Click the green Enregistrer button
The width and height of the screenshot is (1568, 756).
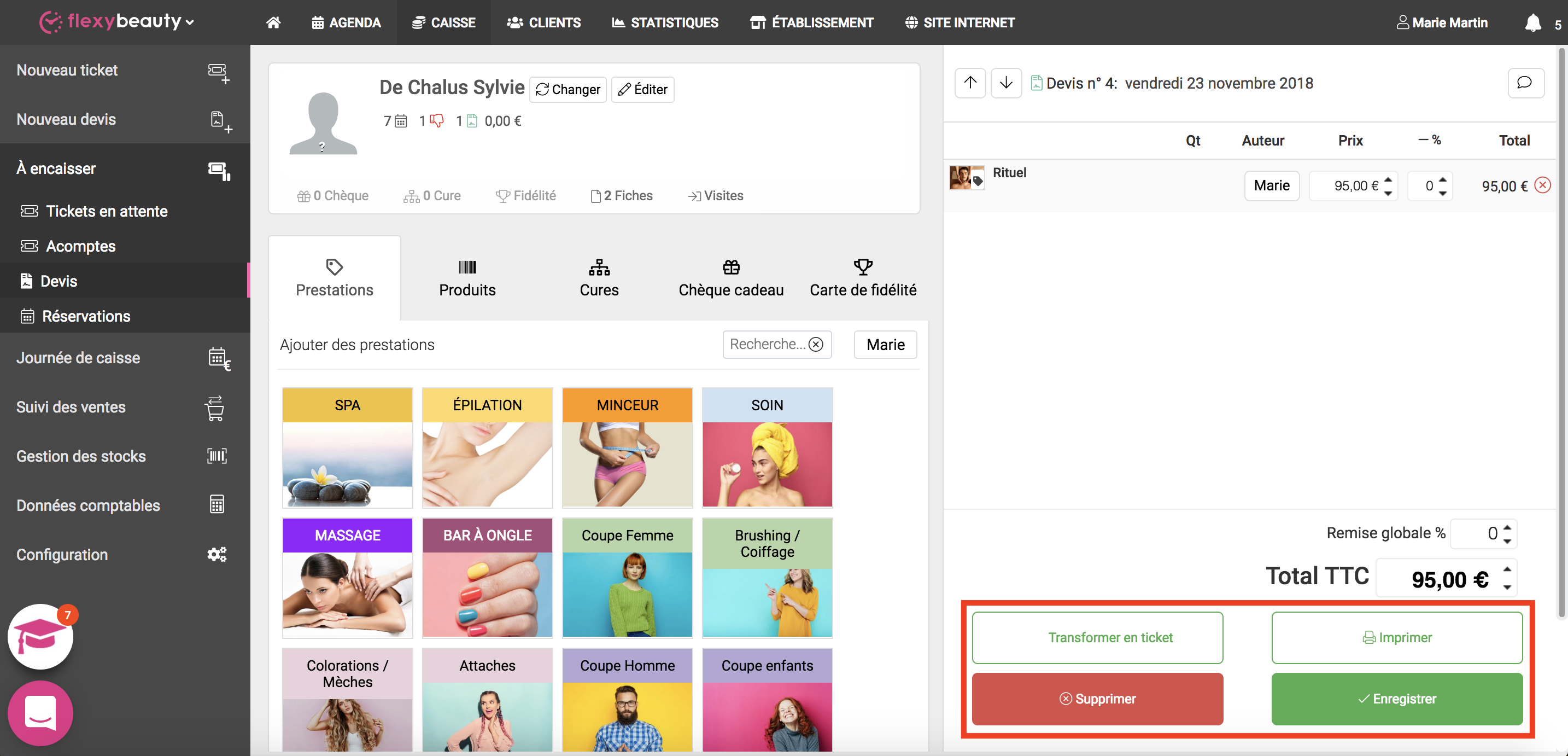point(1397,698)
